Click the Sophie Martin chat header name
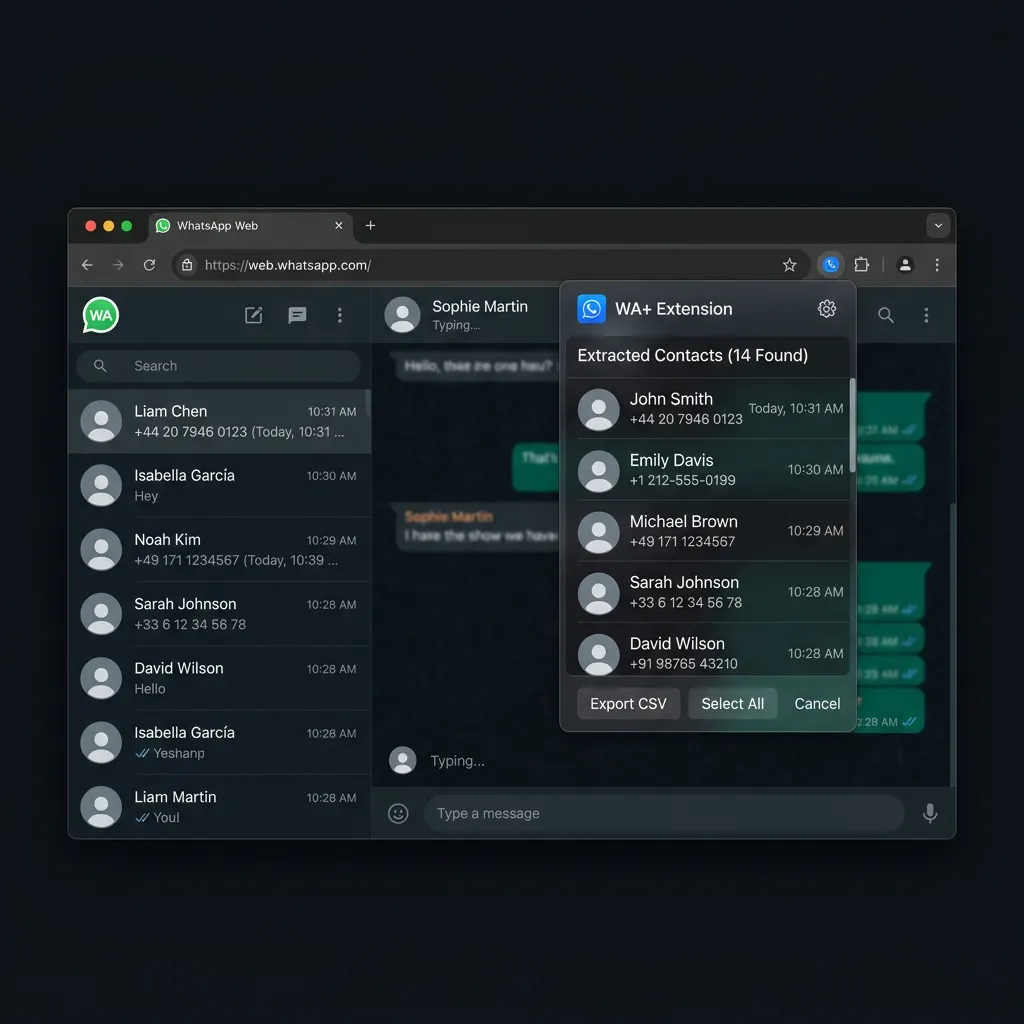This screenshot has width=1024, height=1024. click(480, 306)
